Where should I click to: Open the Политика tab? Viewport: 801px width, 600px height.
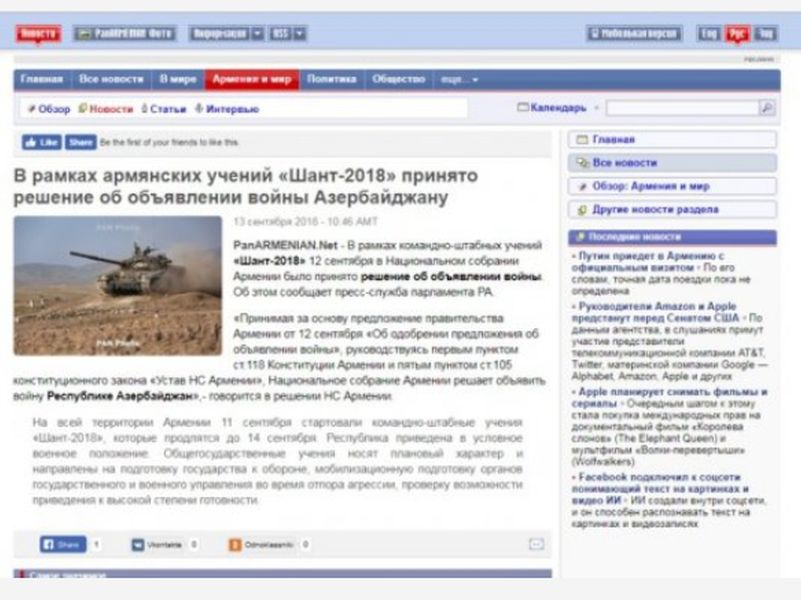(330, 80)
